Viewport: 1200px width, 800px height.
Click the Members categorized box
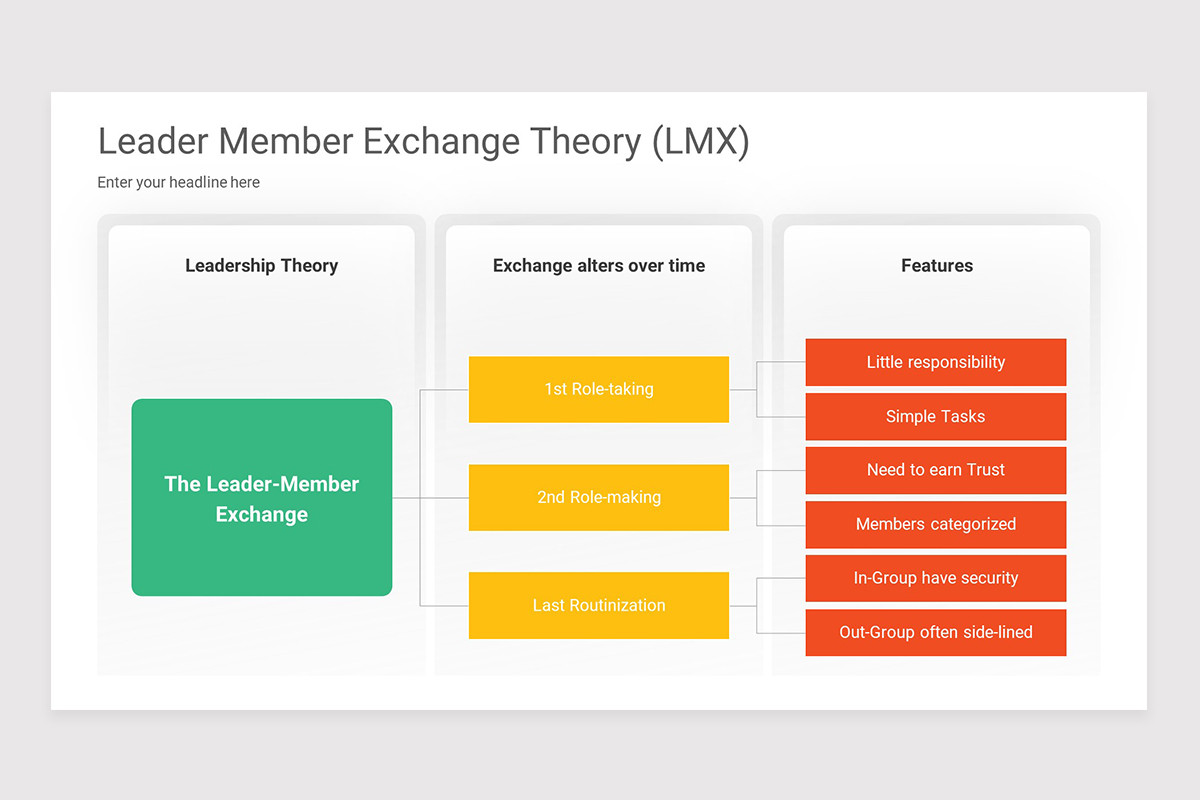pyautogui.click(x=935, y=524)
